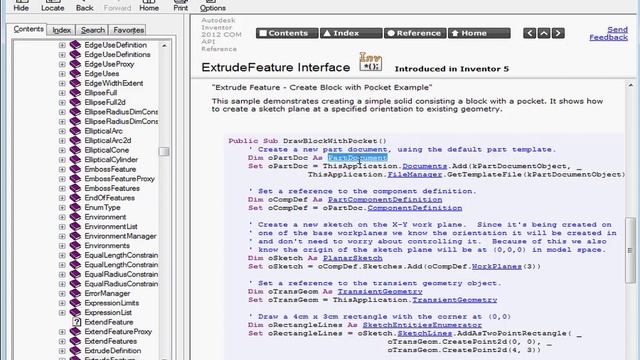Image resolution: width=640 pixels, height=360 pixels.
Task: Expand the EmbossFeature tree node
Action: pos(62,169)
